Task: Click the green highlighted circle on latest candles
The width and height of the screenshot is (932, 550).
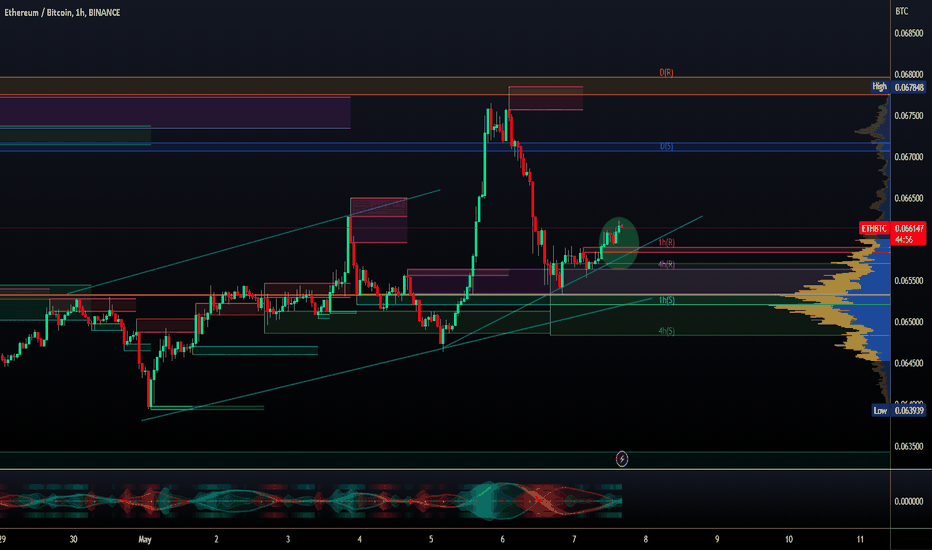Action: 619,243
